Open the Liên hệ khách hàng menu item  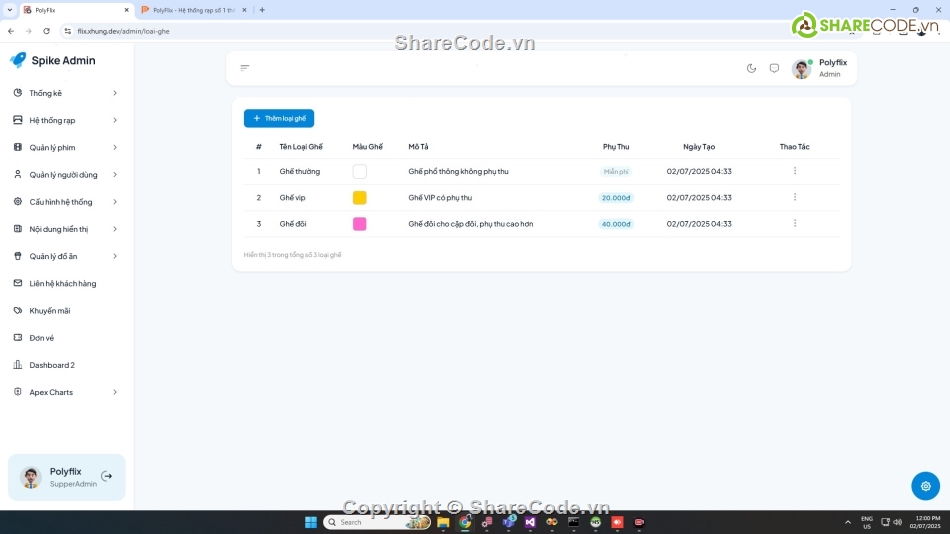[x=65, y=283]
